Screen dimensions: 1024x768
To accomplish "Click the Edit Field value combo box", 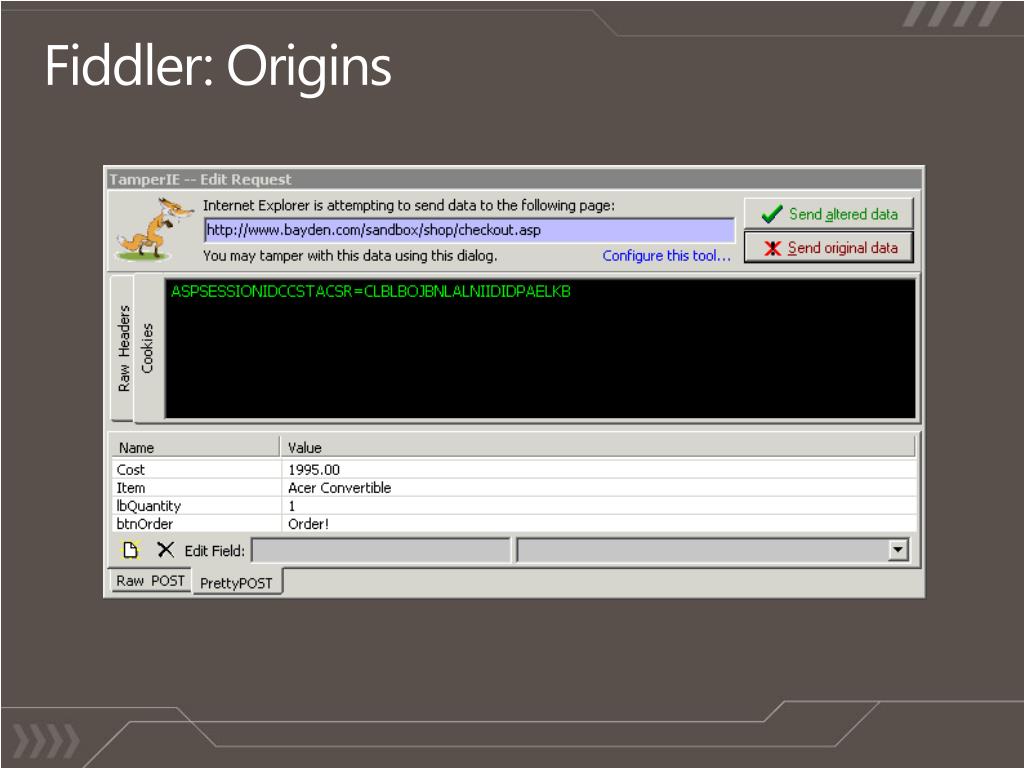I will pyautogui.click(x=712, y=550).
